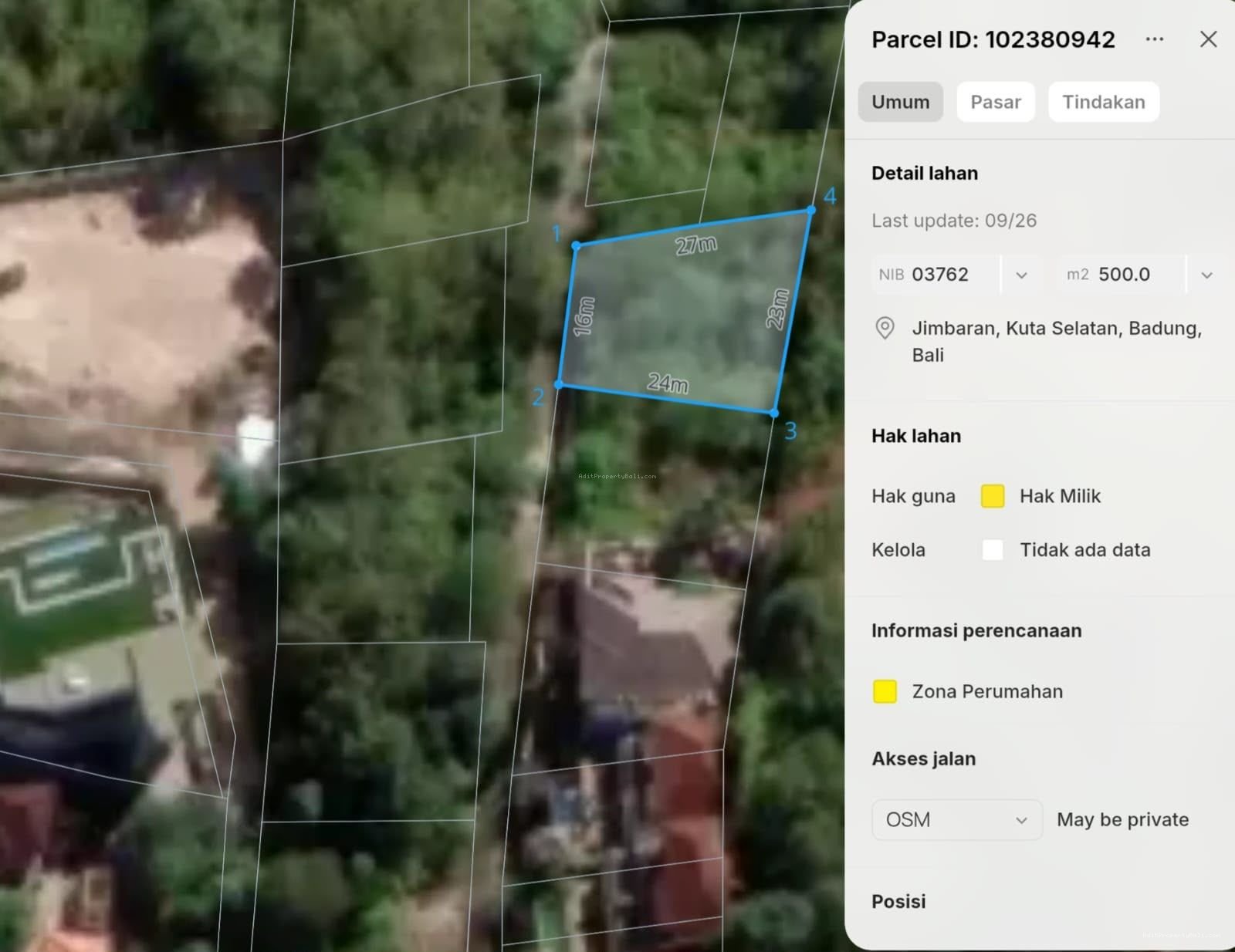Click the 24m edge length label
This screenshot has width=1235, height=952.
point(668,383)
